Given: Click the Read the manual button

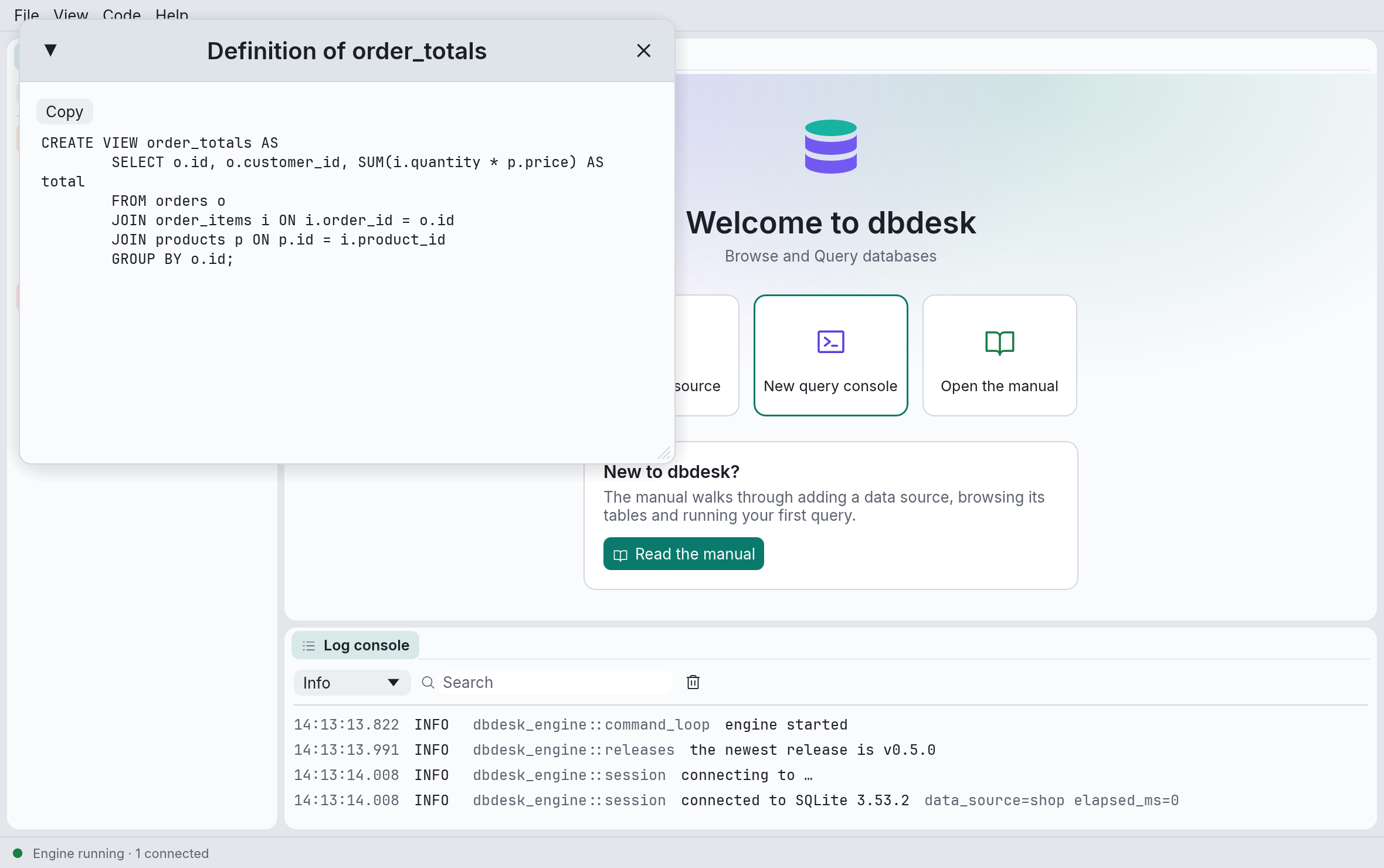Looking at the screenshot, I should click(683, 554).
